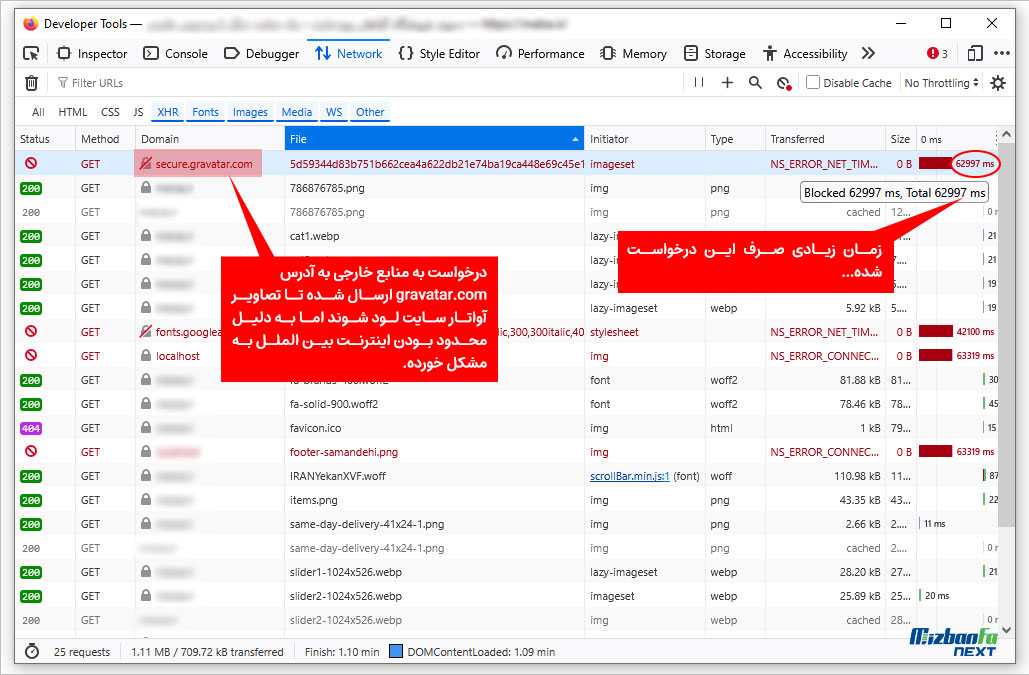Viewport: 1029px width, 675px height.
Task: Enable the Disable Cache checkbox
Action: [x=813, y=83]
